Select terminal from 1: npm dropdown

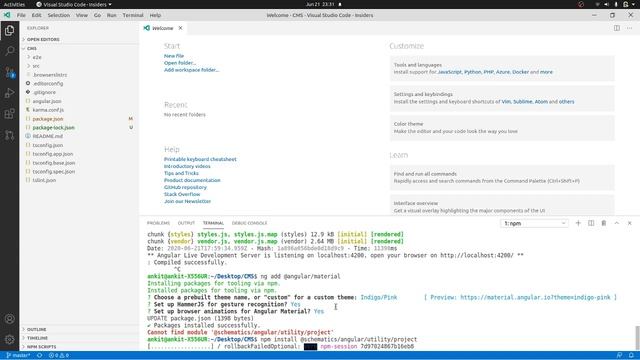(x=534, y=223)
